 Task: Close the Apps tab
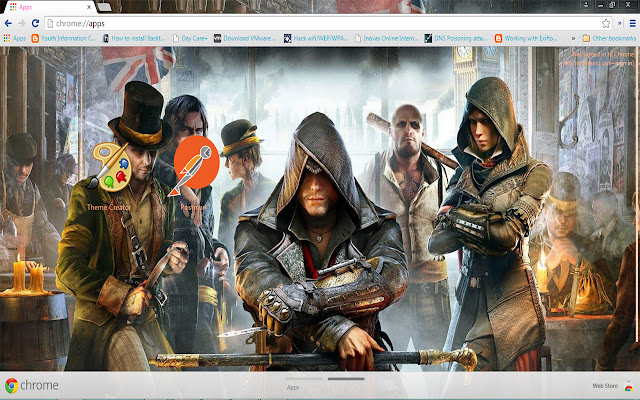coord(89,7)
